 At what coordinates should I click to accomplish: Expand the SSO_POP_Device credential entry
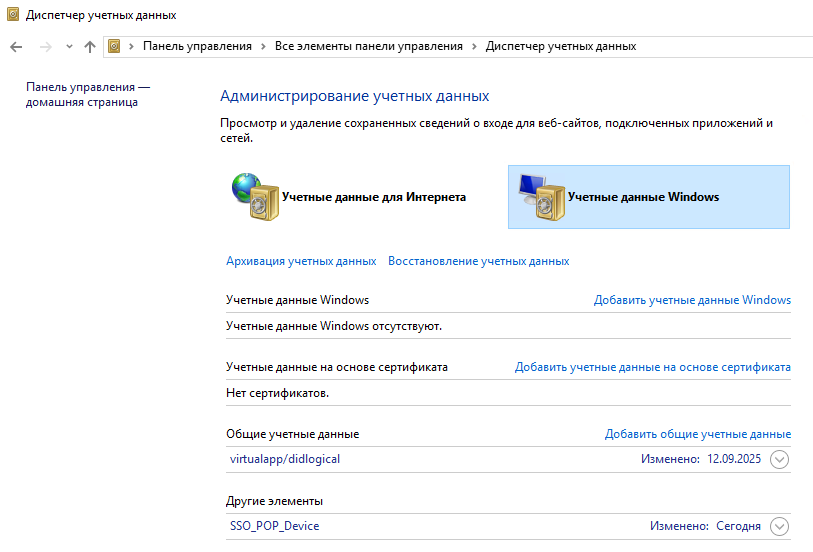(x=780, y=526)
